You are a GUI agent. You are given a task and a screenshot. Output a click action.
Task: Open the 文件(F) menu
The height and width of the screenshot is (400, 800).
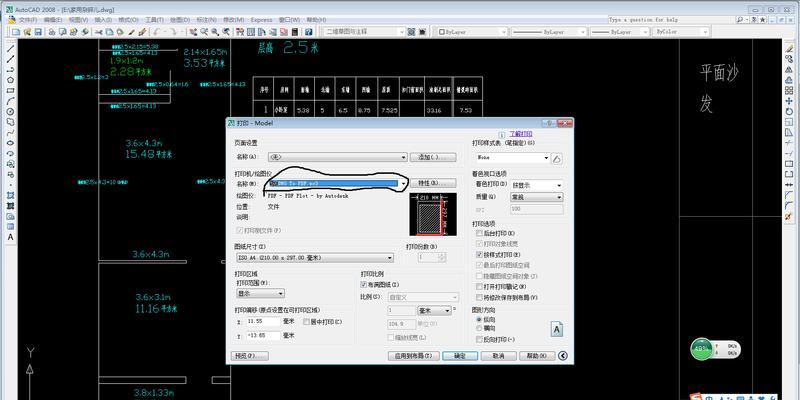click(28, 19)
